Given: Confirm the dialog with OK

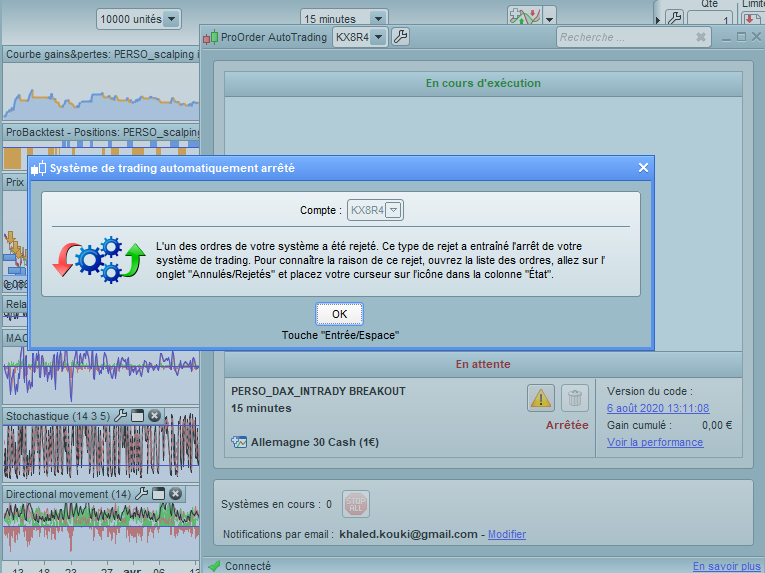Looking at the screenshot, I should pyautogui.click(x=340, y=314).
